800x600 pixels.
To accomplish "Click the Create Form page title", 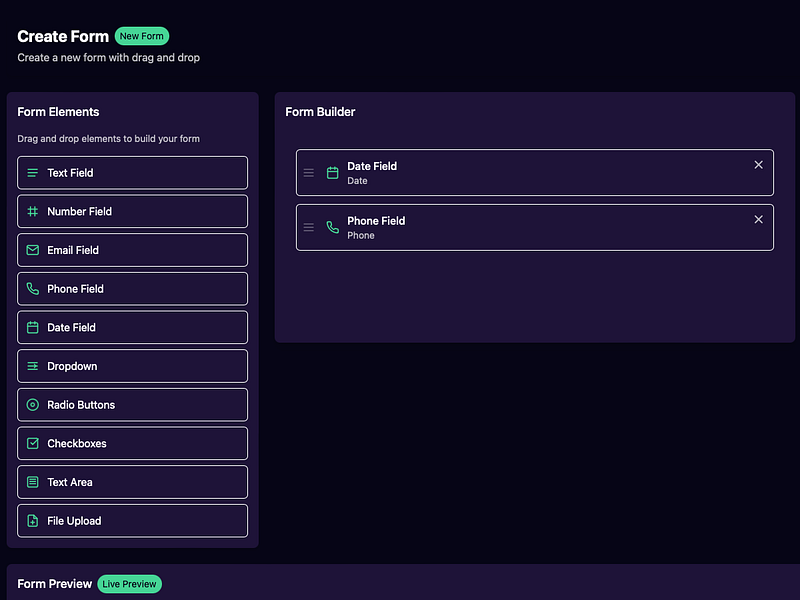I will pyautogui.click(x=63, y=36).
